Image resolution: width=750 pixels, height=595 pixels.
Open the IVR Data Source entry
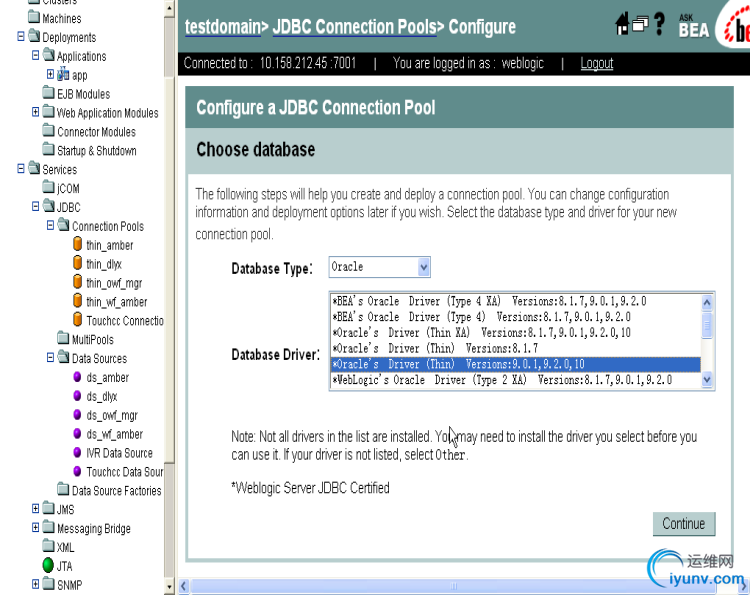120,453
